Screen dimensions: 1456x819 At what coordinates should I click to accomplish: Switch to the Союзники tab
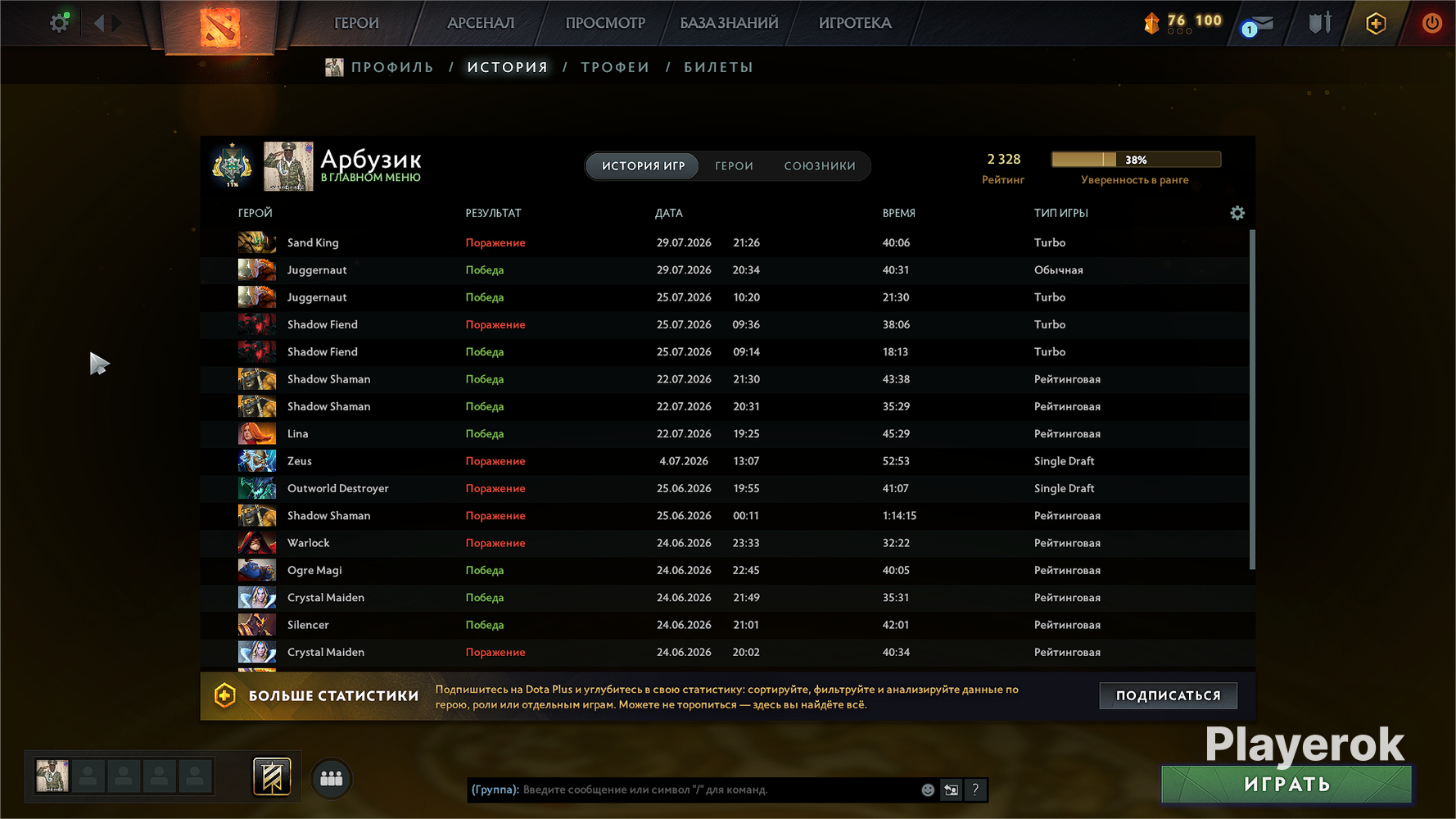pyautogui.click(x=820, y=166)
